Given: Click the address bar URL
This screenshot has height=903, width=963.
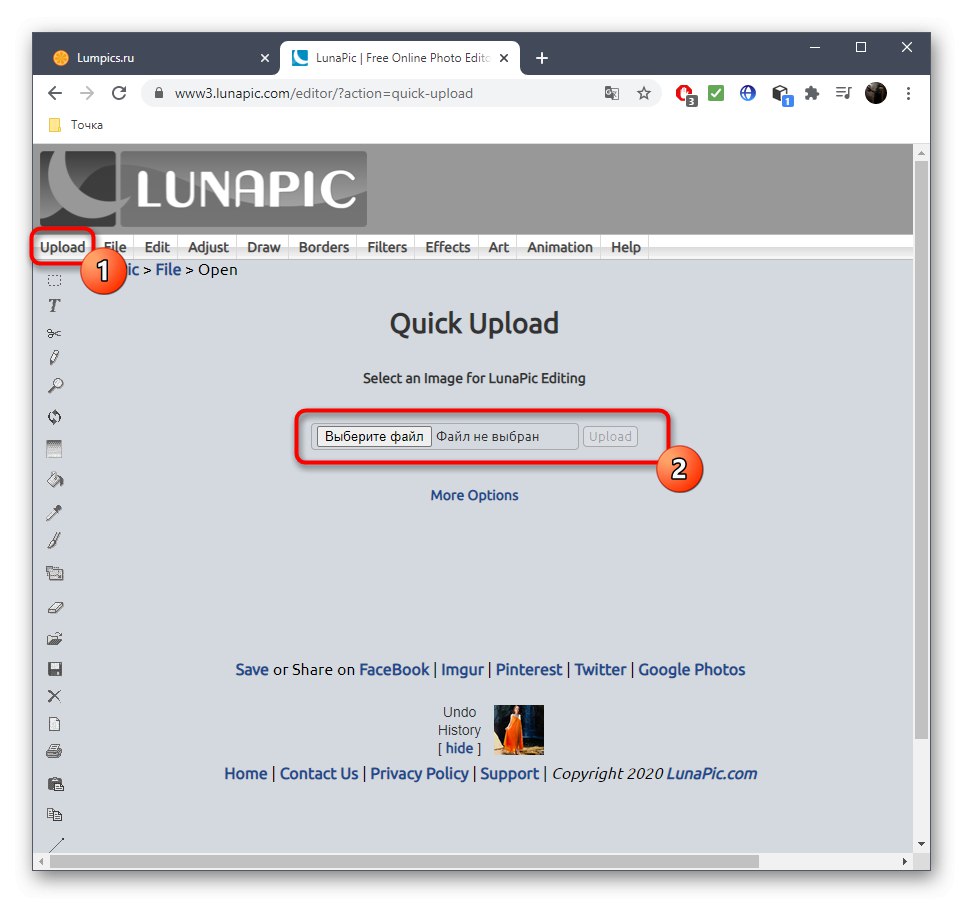Looking at the screenshot, I should click(x=324, y=93).
